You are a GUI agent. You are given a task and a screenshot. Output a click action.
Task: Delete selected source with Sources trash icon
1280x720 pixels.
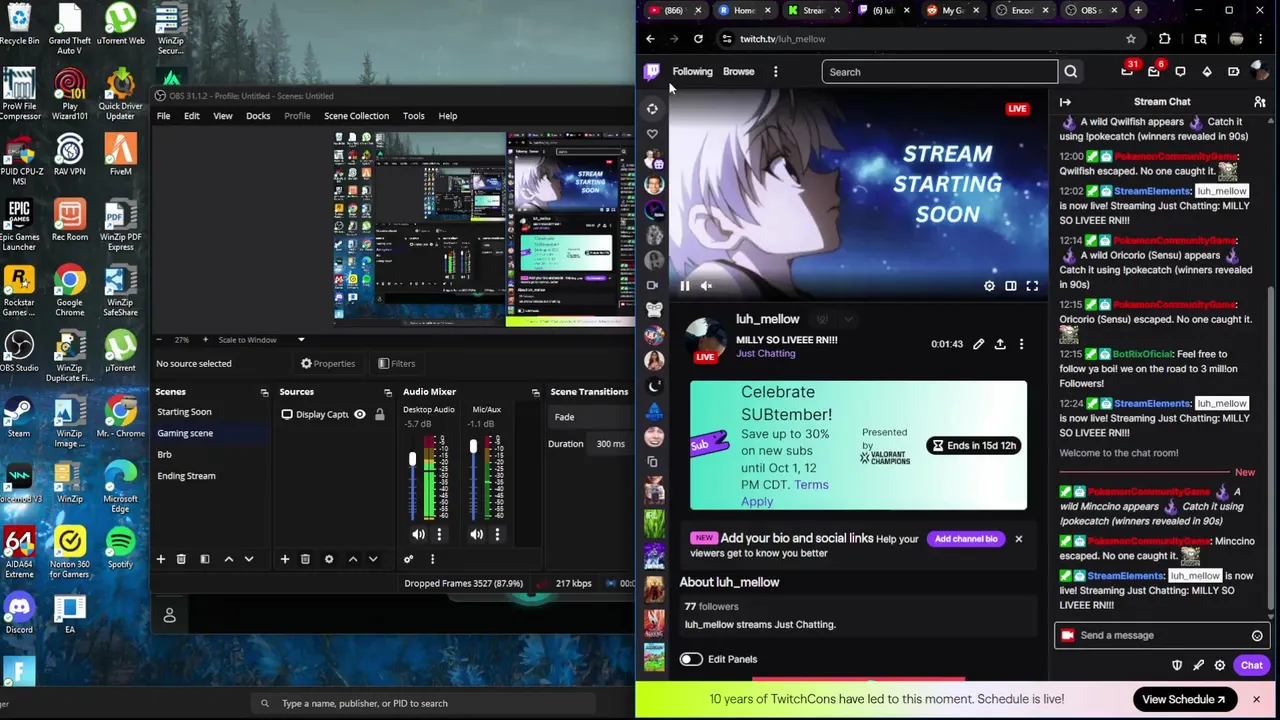(305, 559)
